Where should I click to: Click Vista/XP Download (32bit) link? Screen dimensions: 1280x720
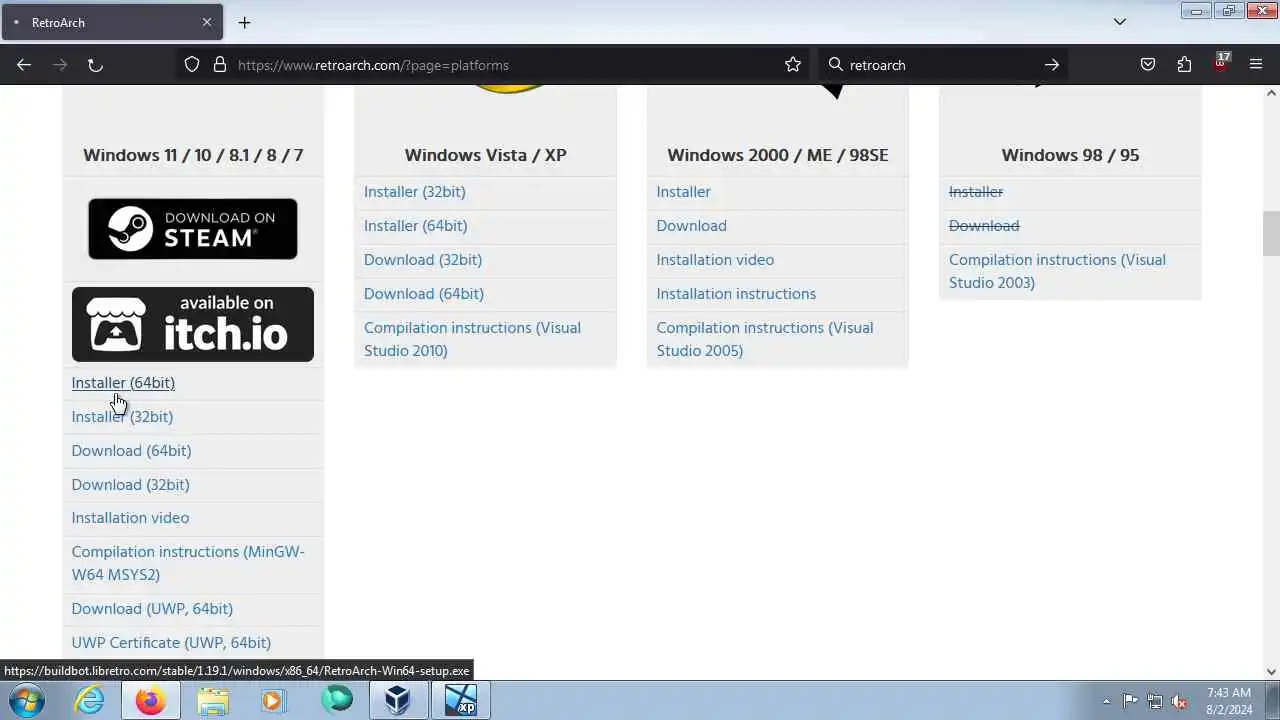coord(423,260)
